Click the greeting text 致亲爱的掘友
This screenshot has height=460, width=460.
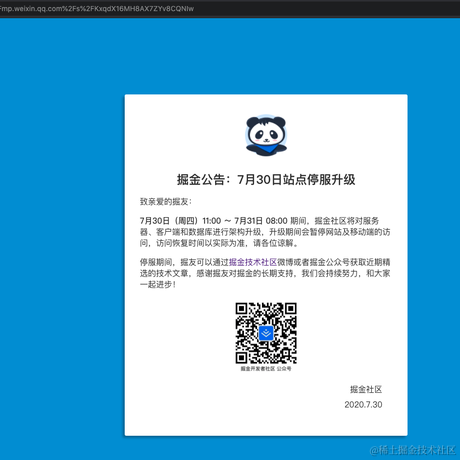(x=166, y=202)
